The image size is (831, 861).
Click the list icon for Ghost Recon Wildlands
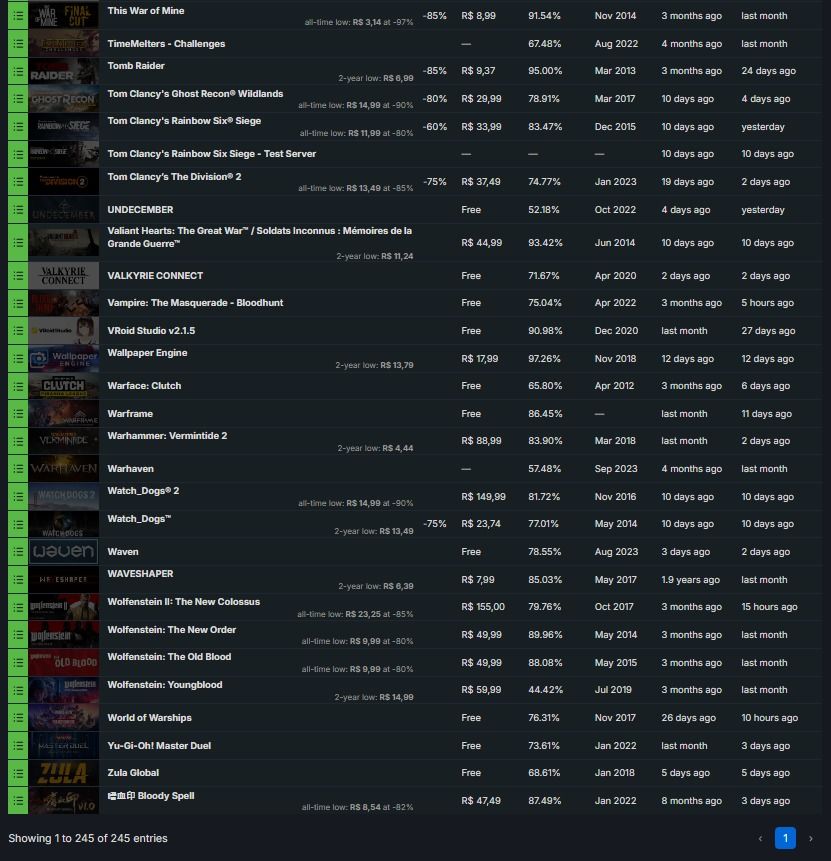click(18, 99)
